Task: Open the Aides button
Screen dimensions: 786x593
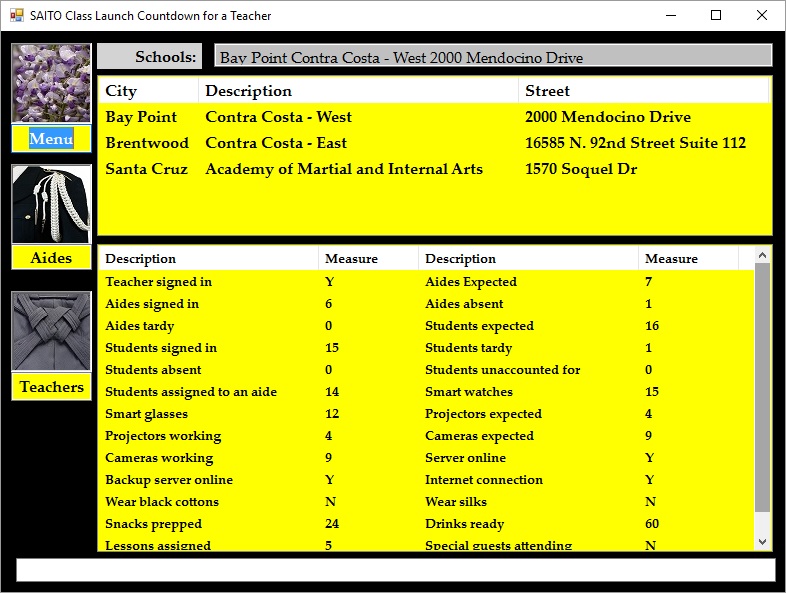Action: coord(51,258)
